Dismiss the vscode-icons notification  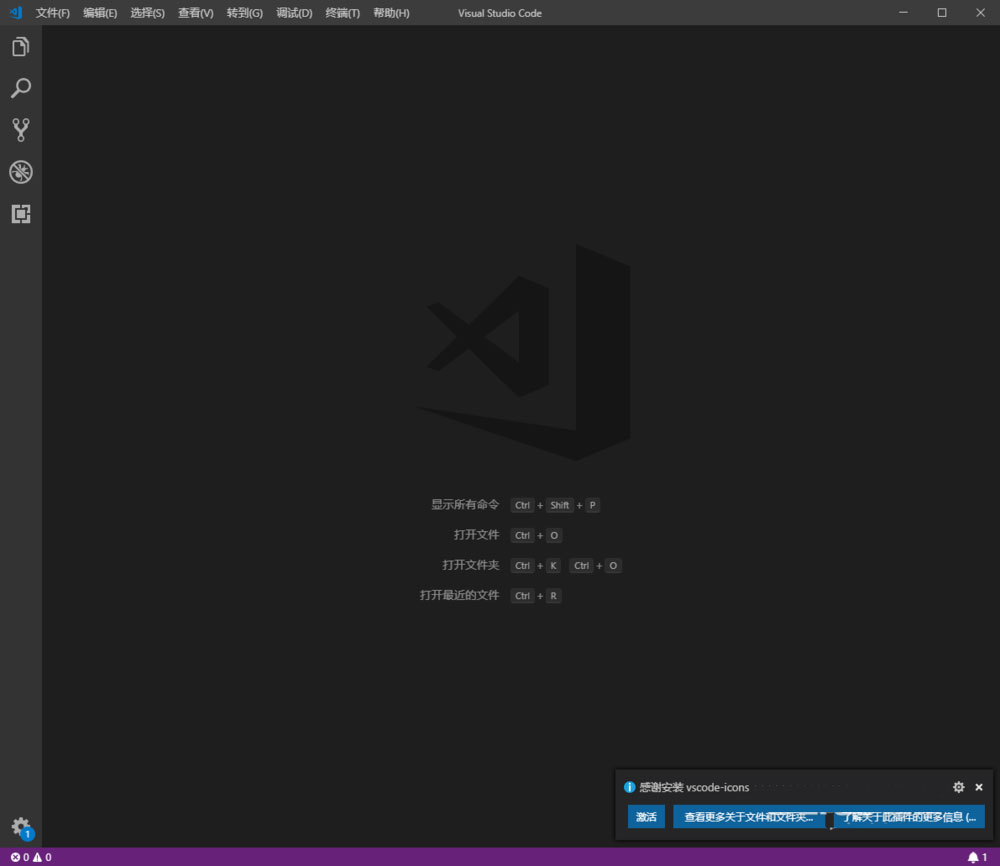[978, 787]
